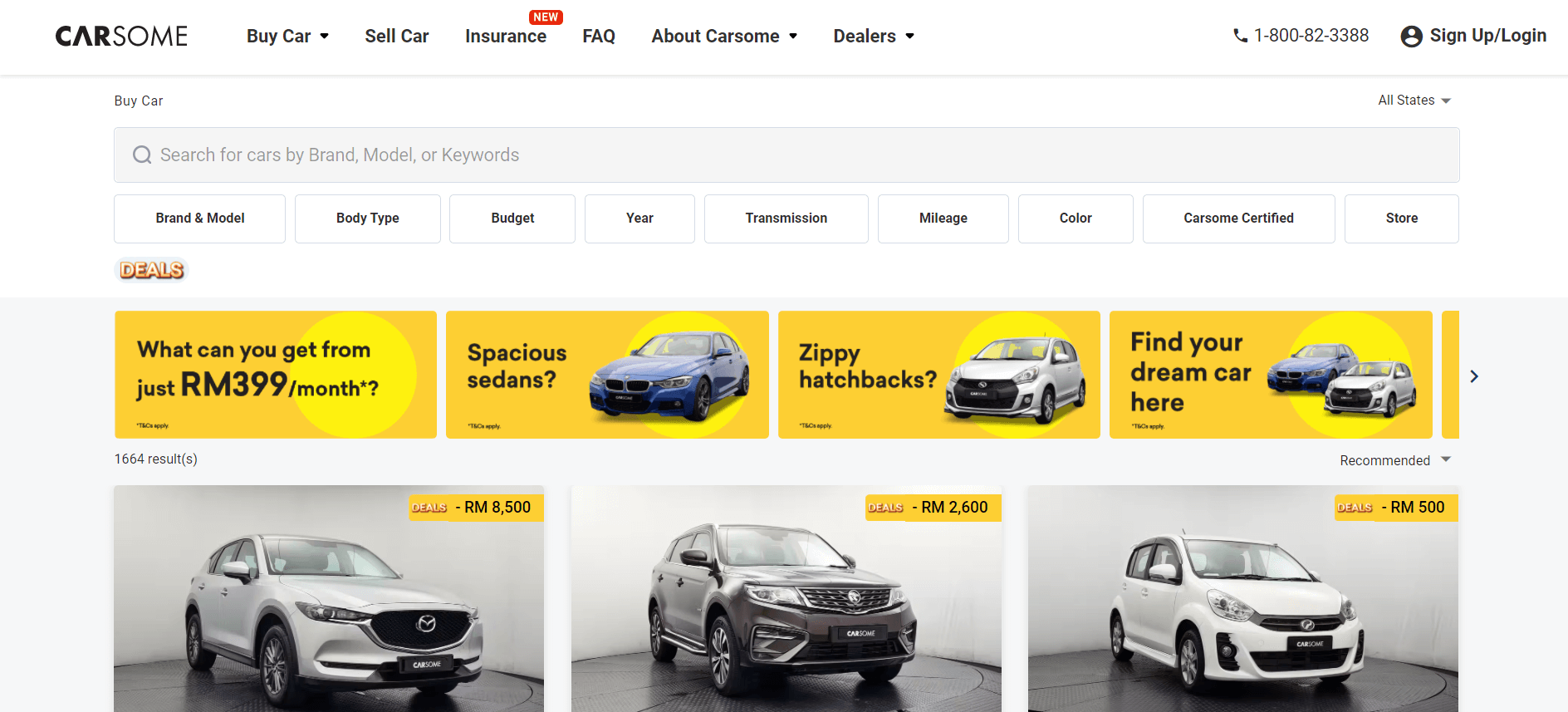
Task: Click the user account profile icon
Action: pos(1411,37)
